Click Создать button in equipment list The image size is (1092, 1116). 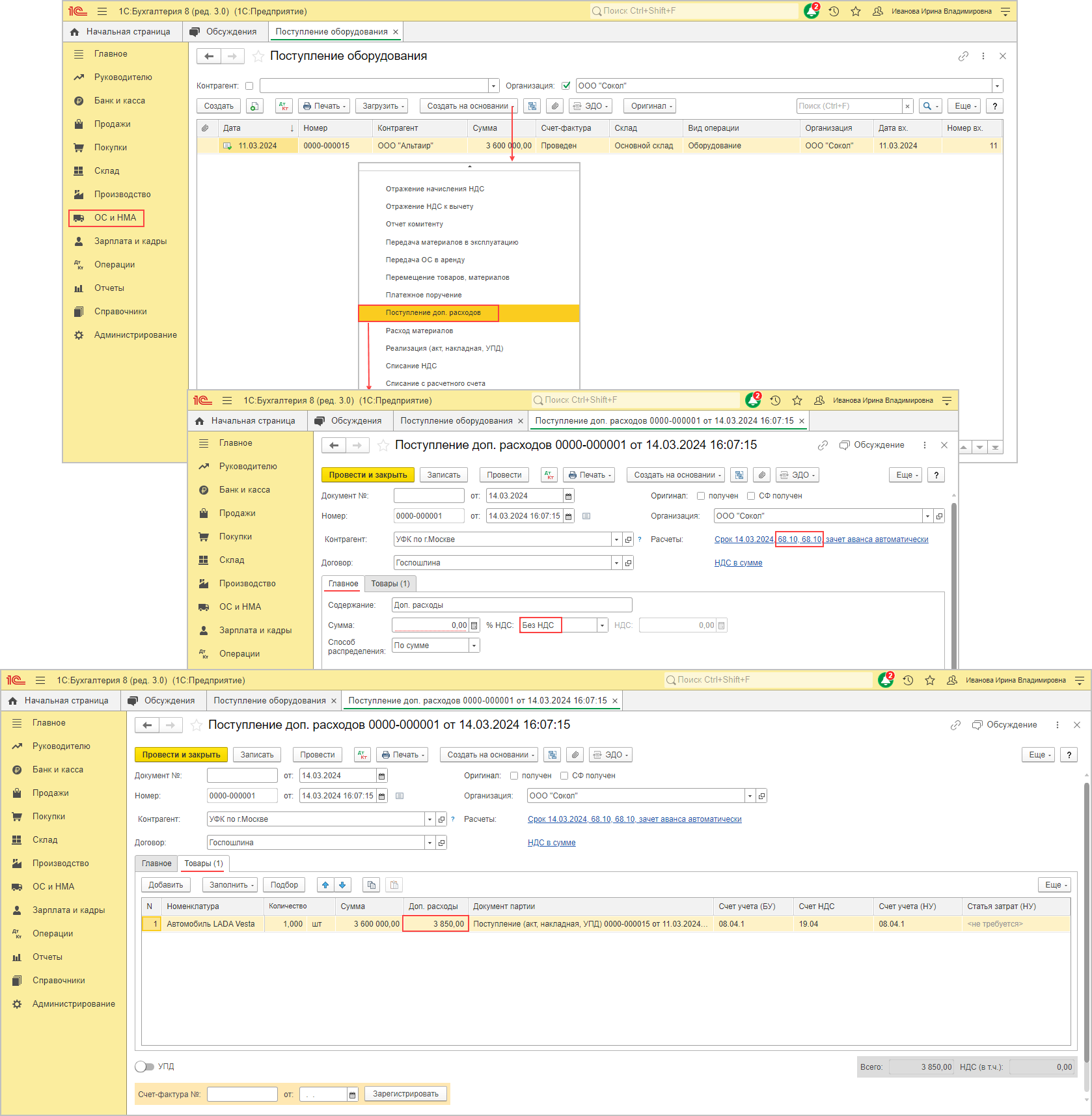(x=219, y=106)
